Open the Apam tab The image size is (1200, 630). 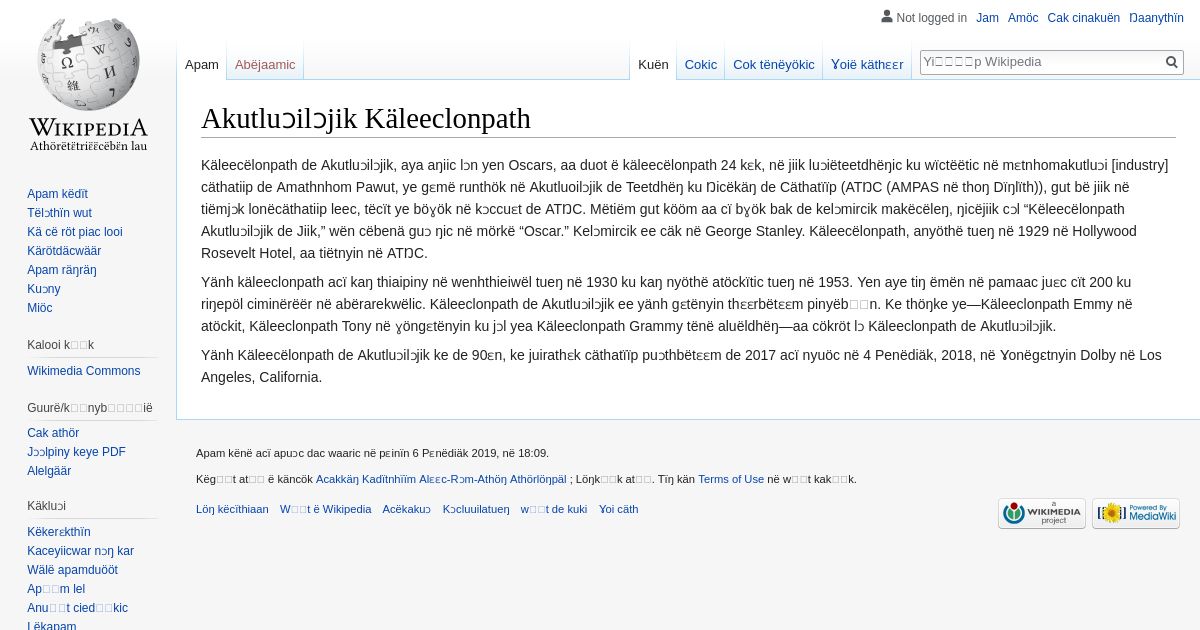(202, 64)
